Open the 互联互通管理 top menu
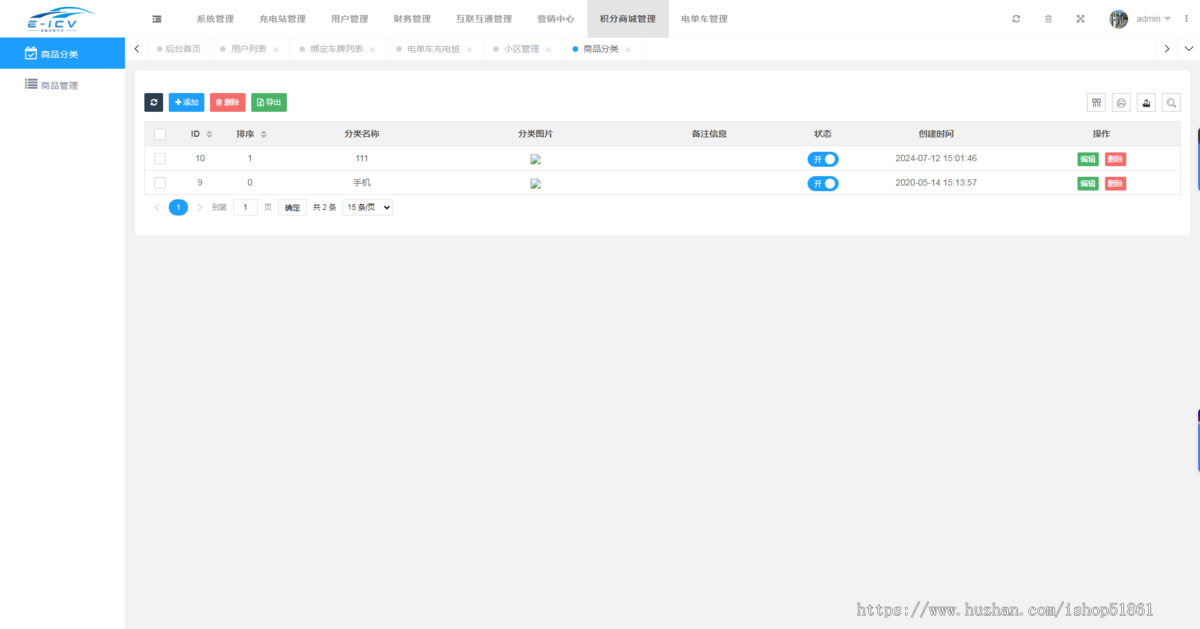This screenshot has height=629, width=1200. [484, 19]
